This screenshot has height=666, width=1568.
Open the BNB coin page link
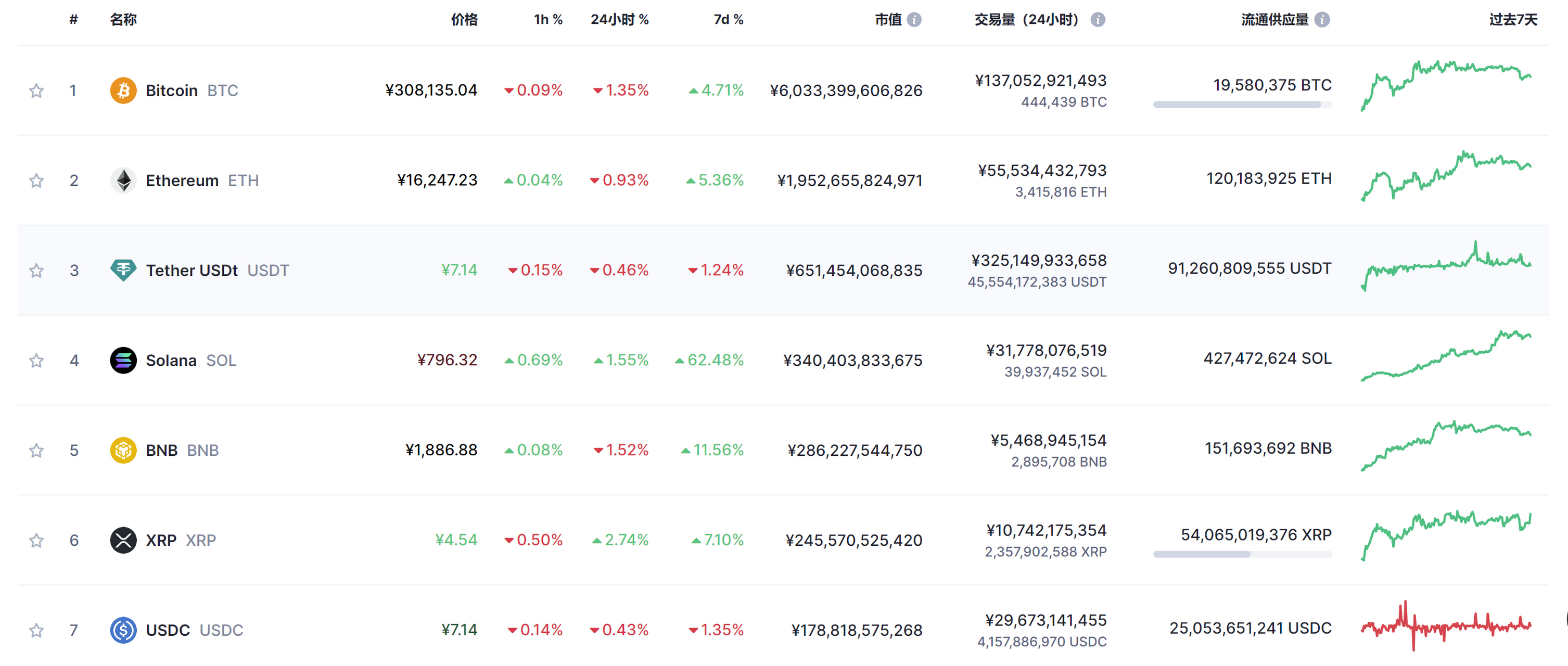click(182, 451)
